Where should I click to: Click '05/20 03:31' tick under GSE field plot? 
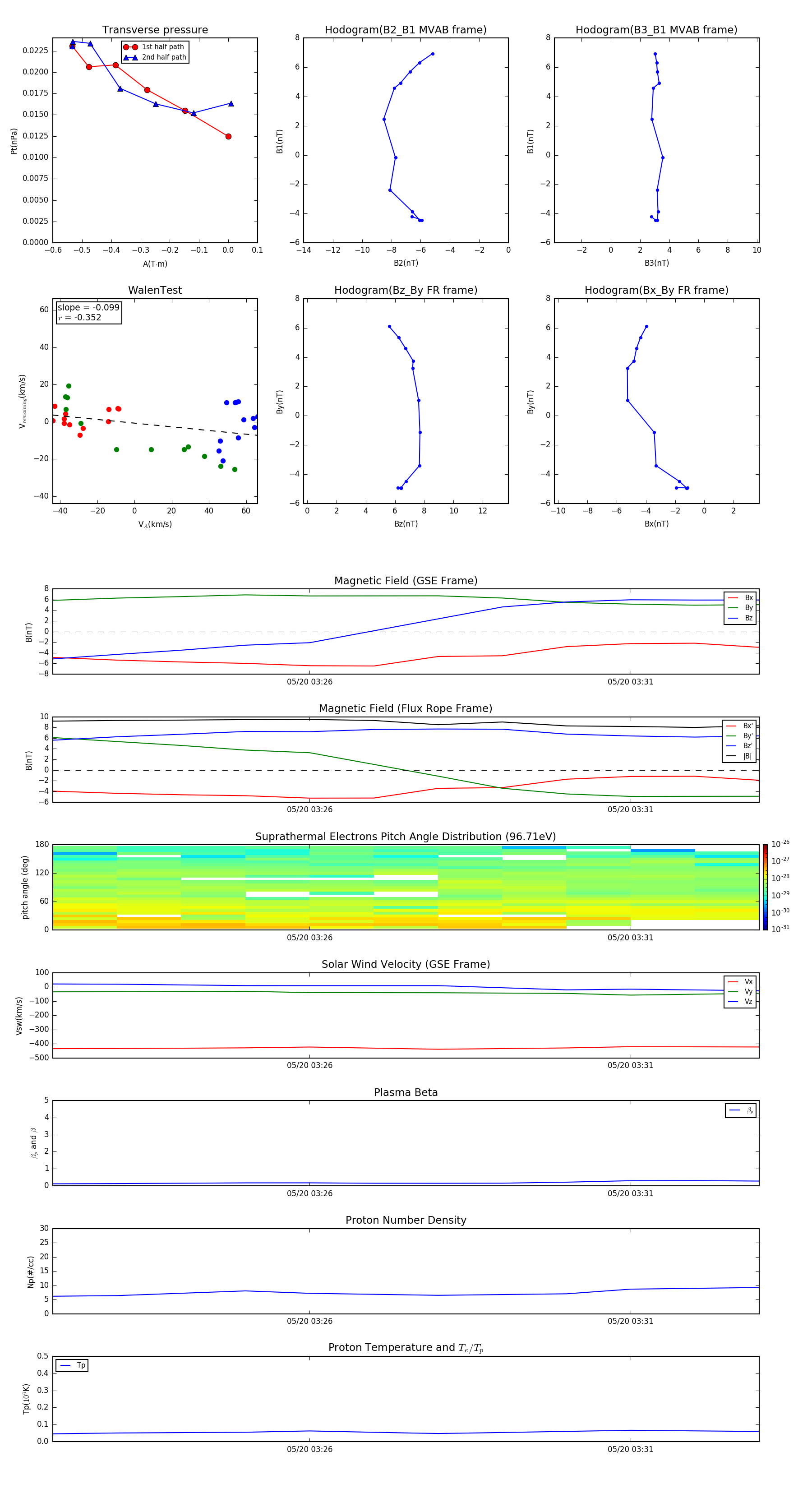click(x=631, y=681)
